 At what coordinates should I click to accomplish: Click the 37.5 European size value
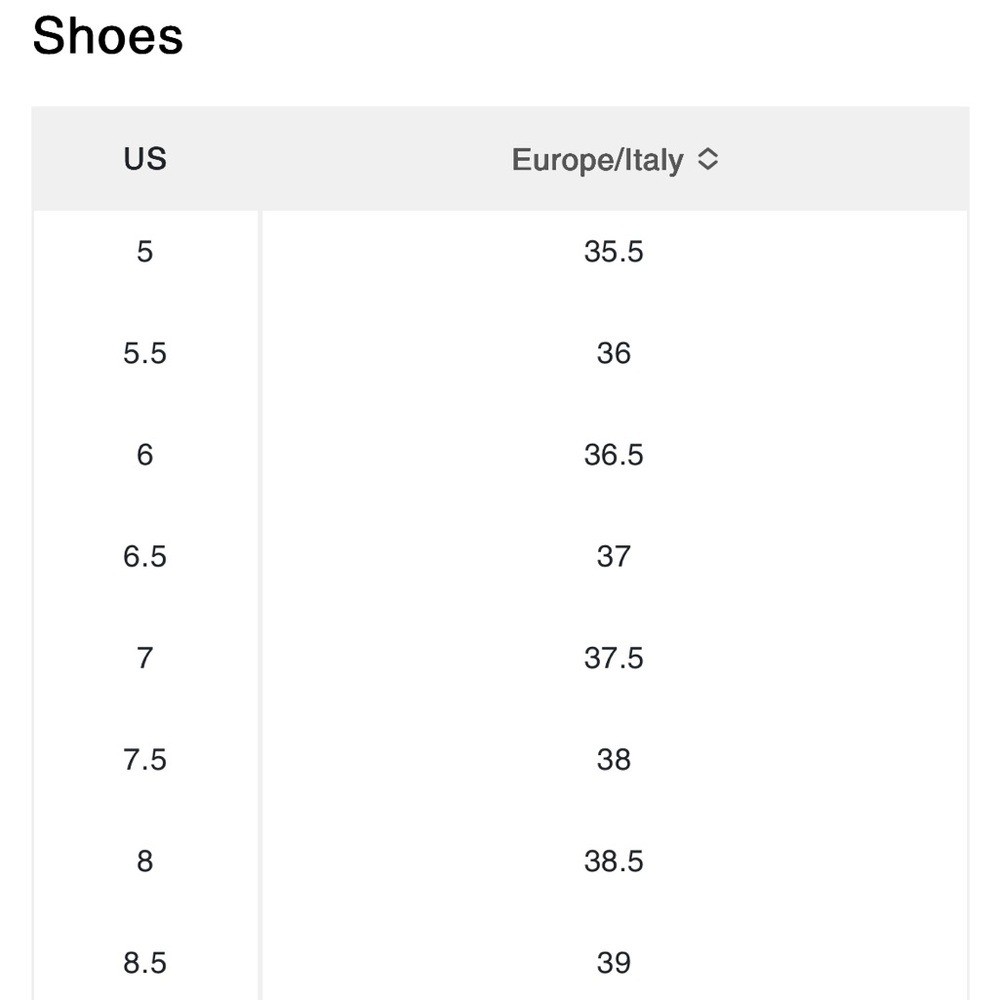[x=614, y=658]
